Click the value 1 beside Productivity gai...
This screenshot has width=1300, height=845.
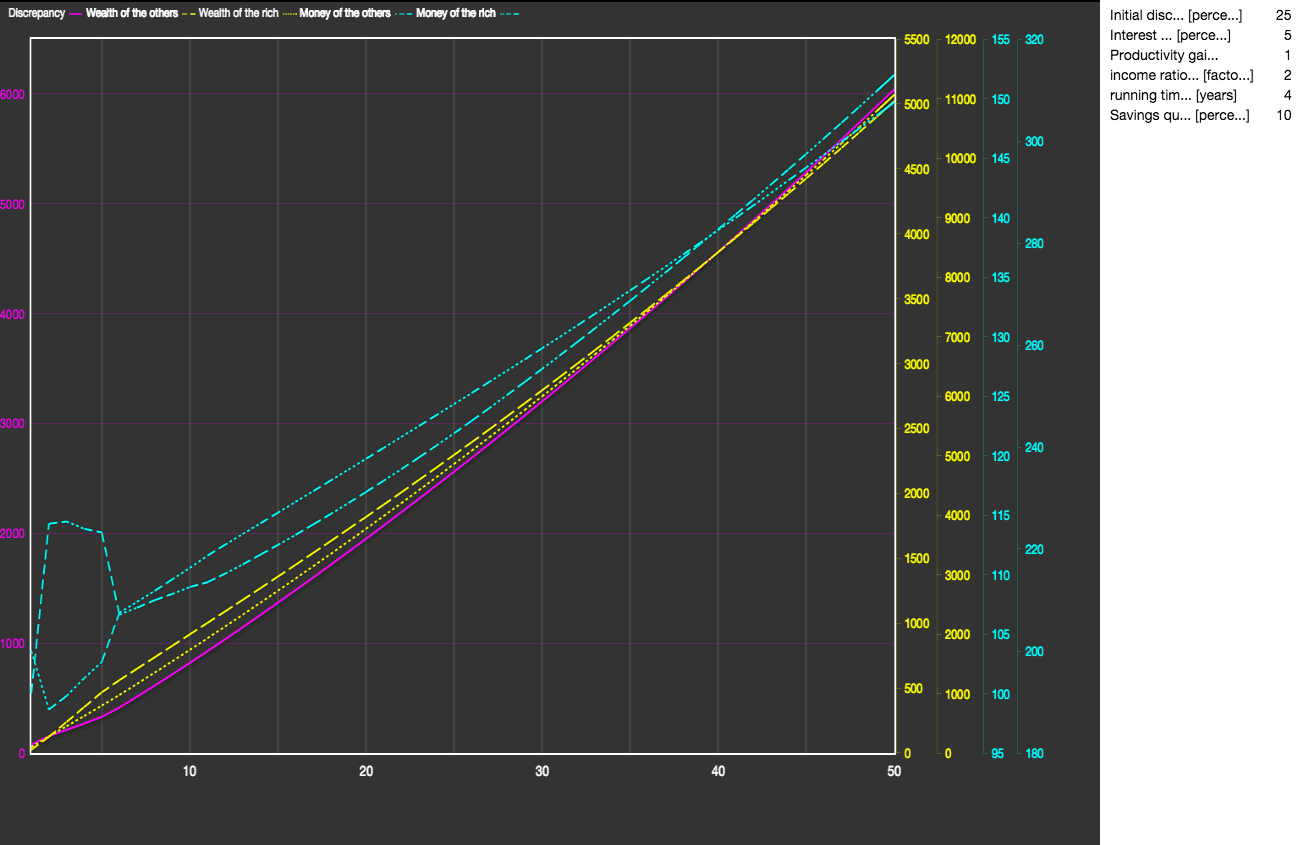coord(1287,55)
